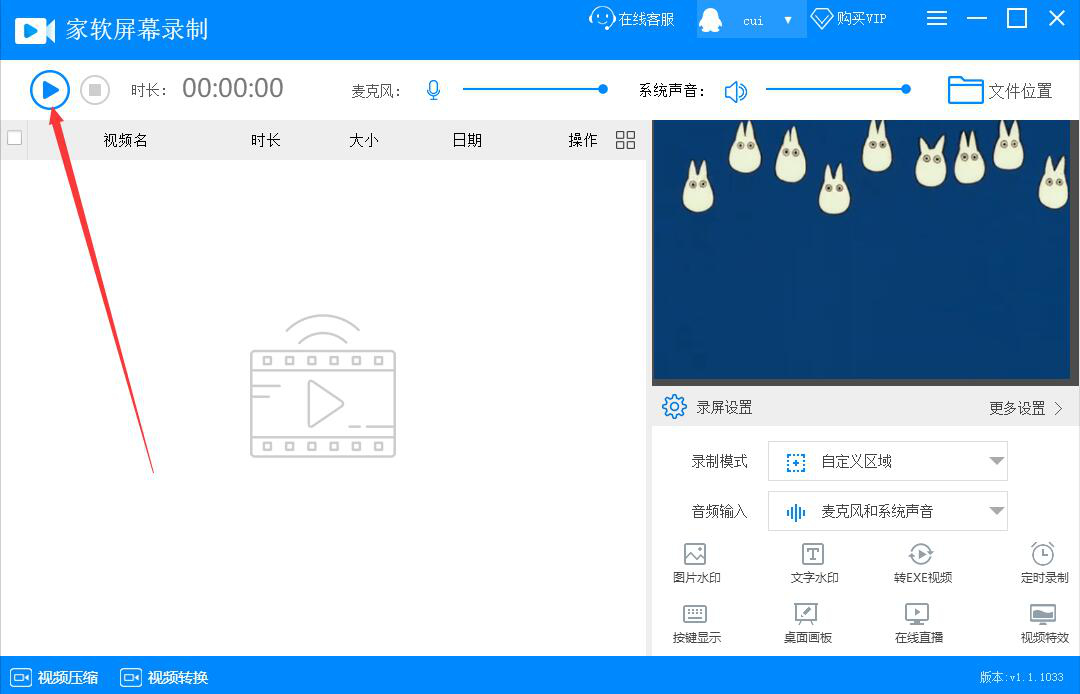The height and width of the screenshot is (694, 1080).
Task: Close the recorder window
Action: [1057, 18]
